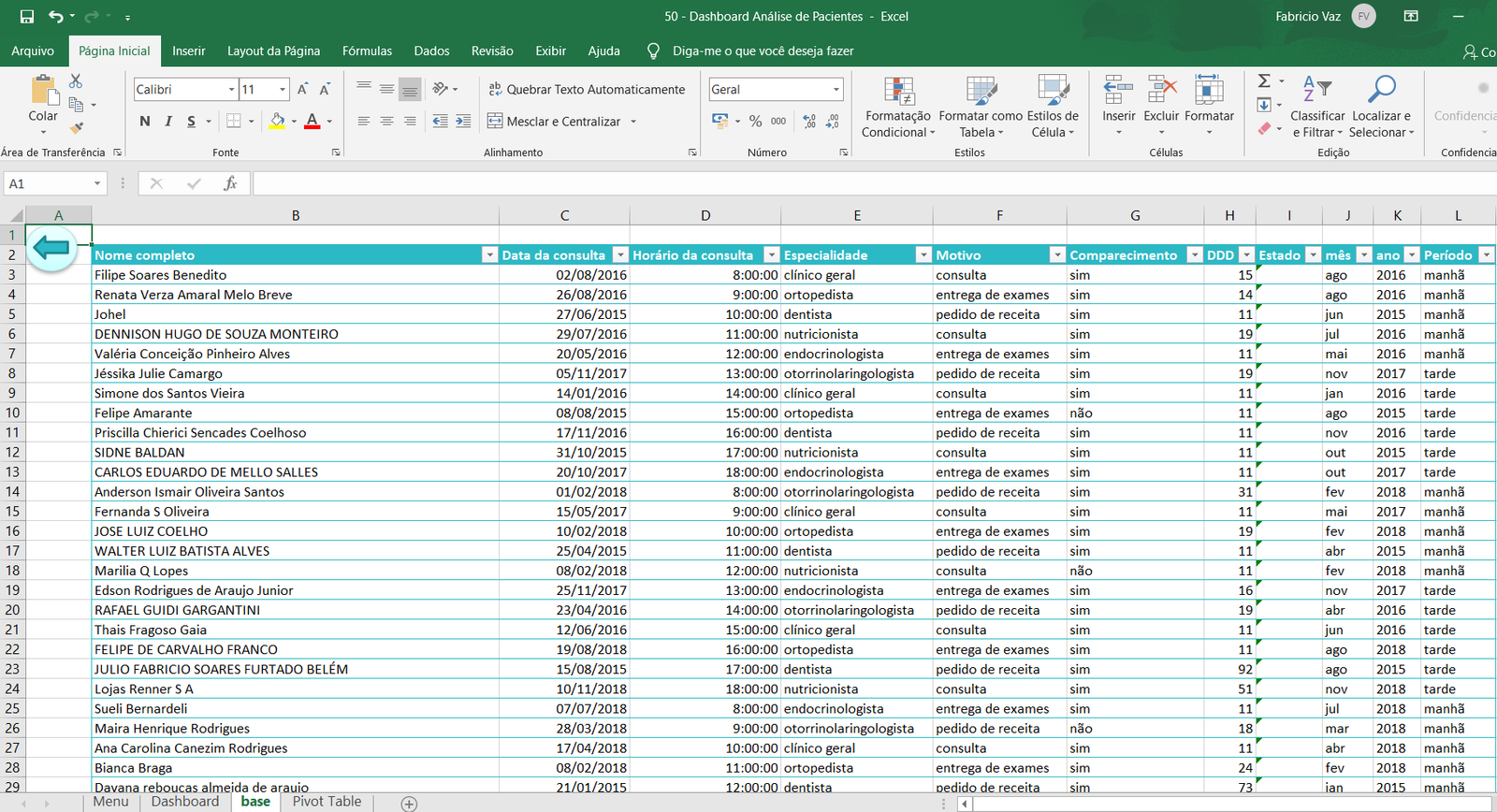Align cell content to middle
Image resolution: width=1497 pixels, height=812 pixels.
click(386, 90)
